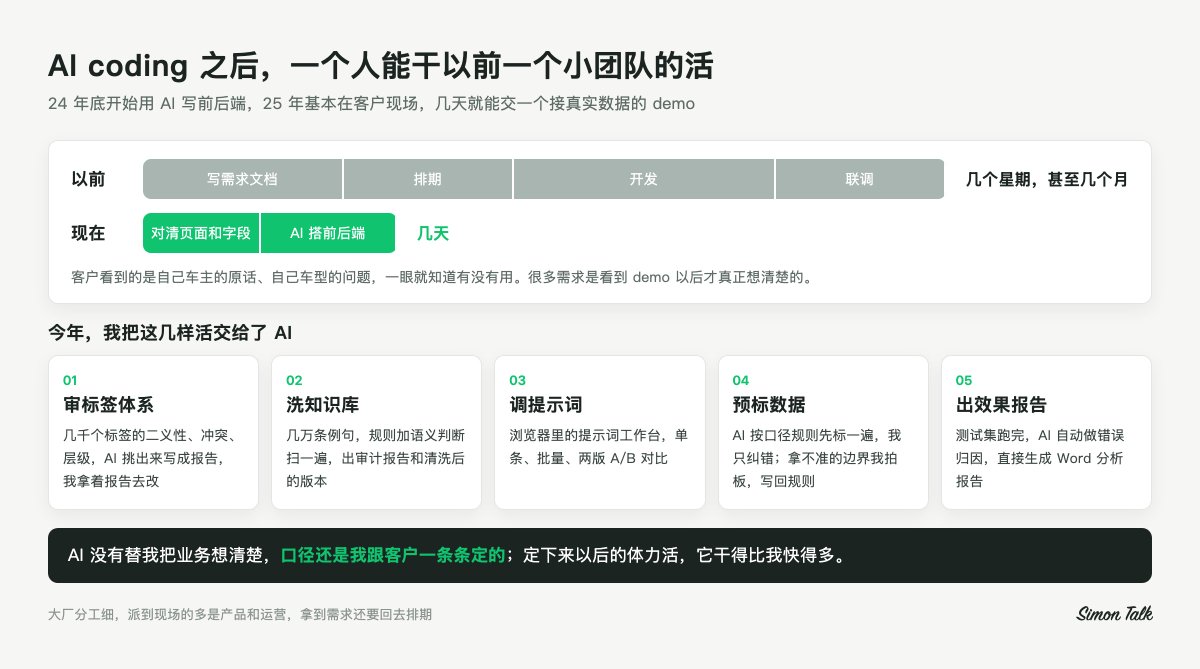This screenshot has height=669, width=1200.
Task: Click the green '几天' label
Action: pos(433,233)
